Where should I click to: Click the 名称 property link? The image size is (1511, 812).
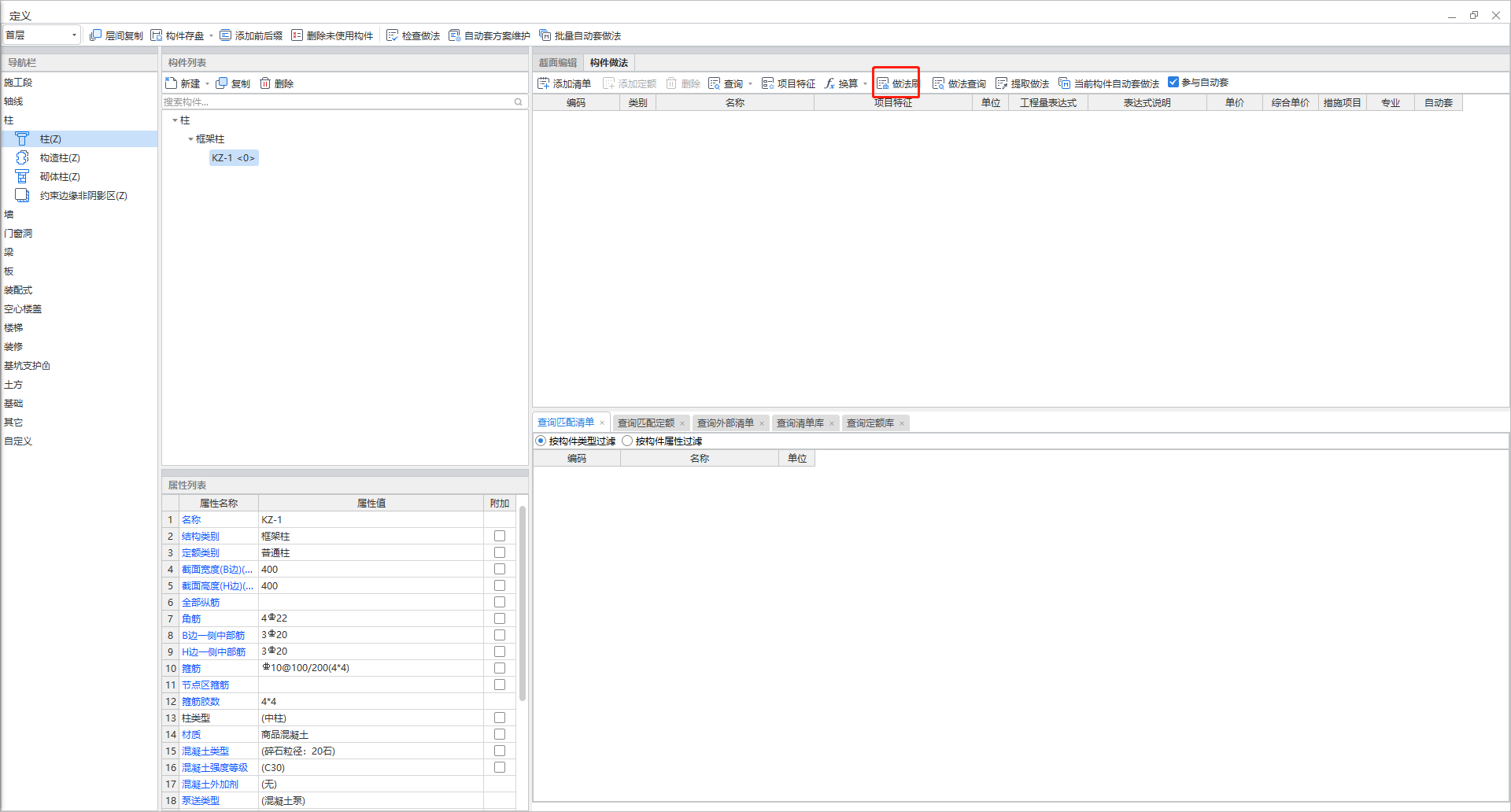point(191,519)
